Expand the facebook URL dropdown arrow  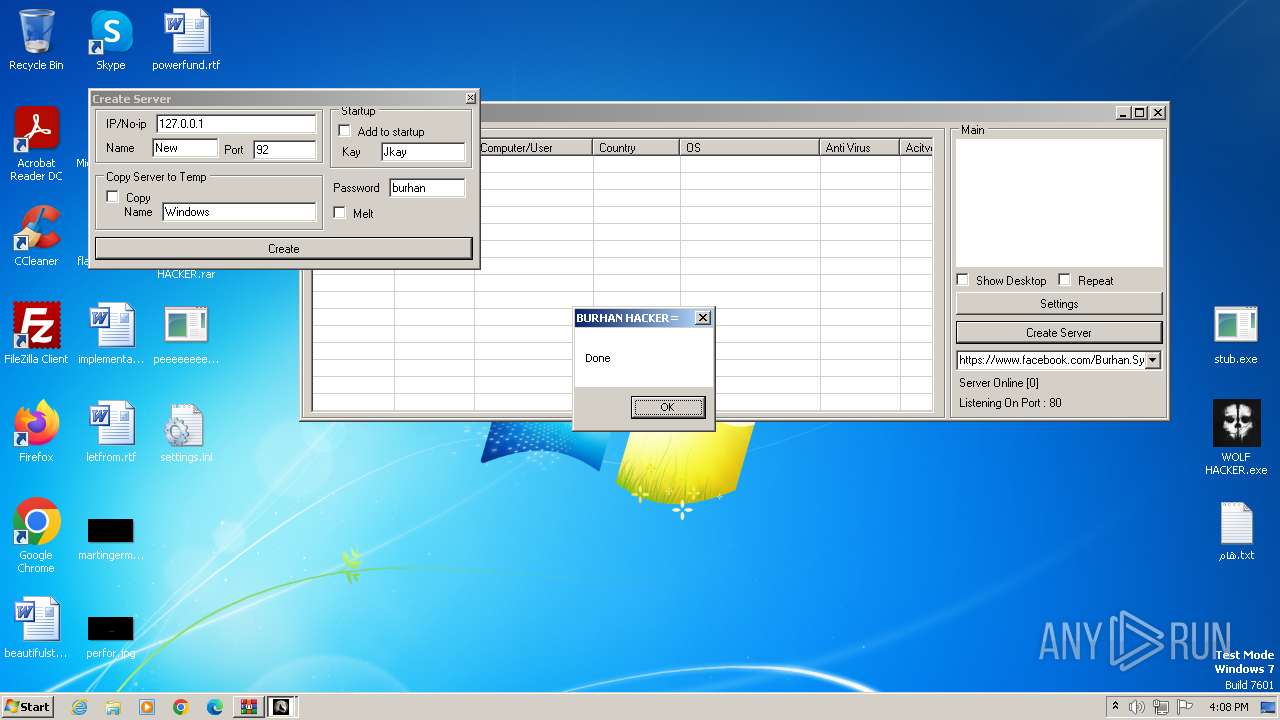point(1153,360)
